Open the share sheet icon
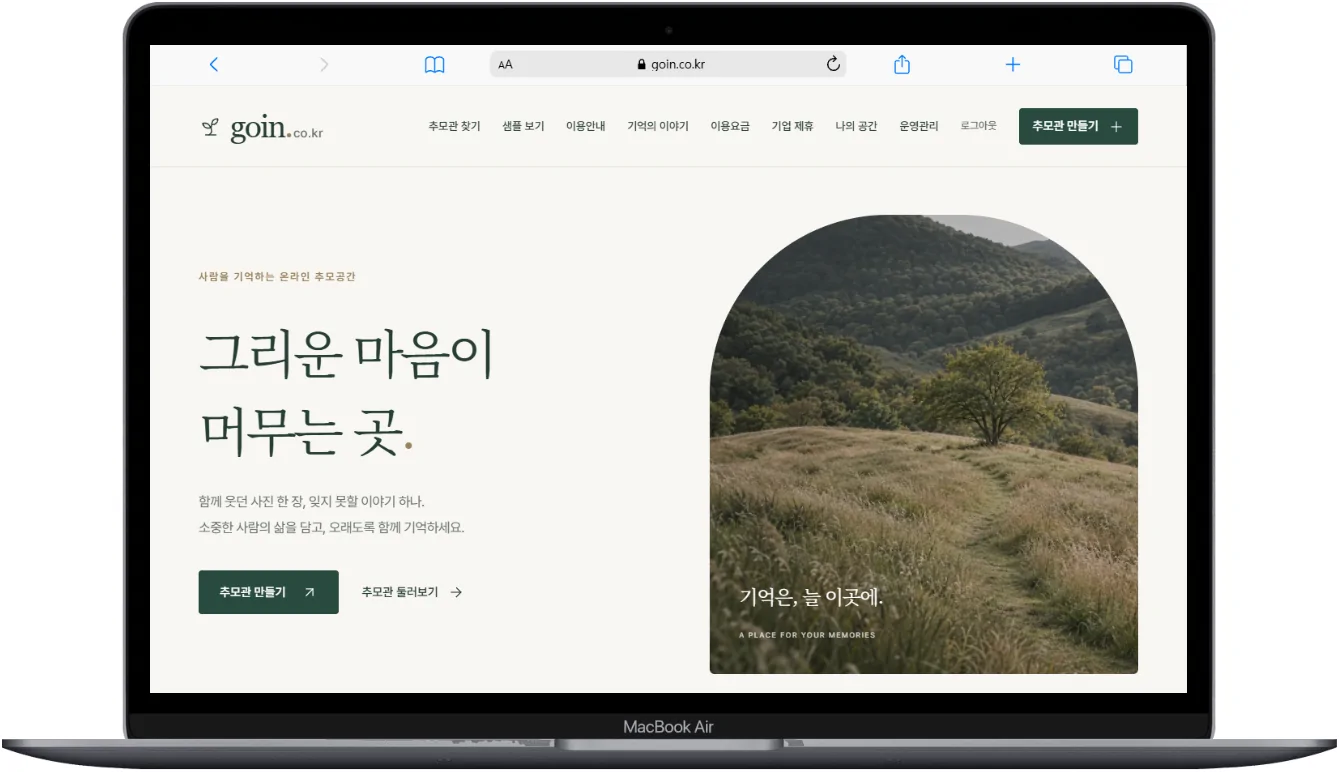This screenshot has width=1339, height=772. coord(901,64)
